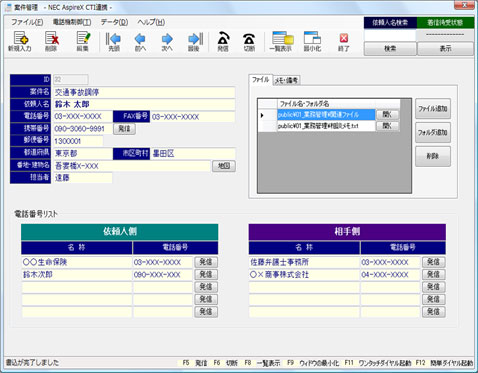Call ○×商事株式会社 with its 発信 button
This screenshot has width=478, height=373.
433,275
